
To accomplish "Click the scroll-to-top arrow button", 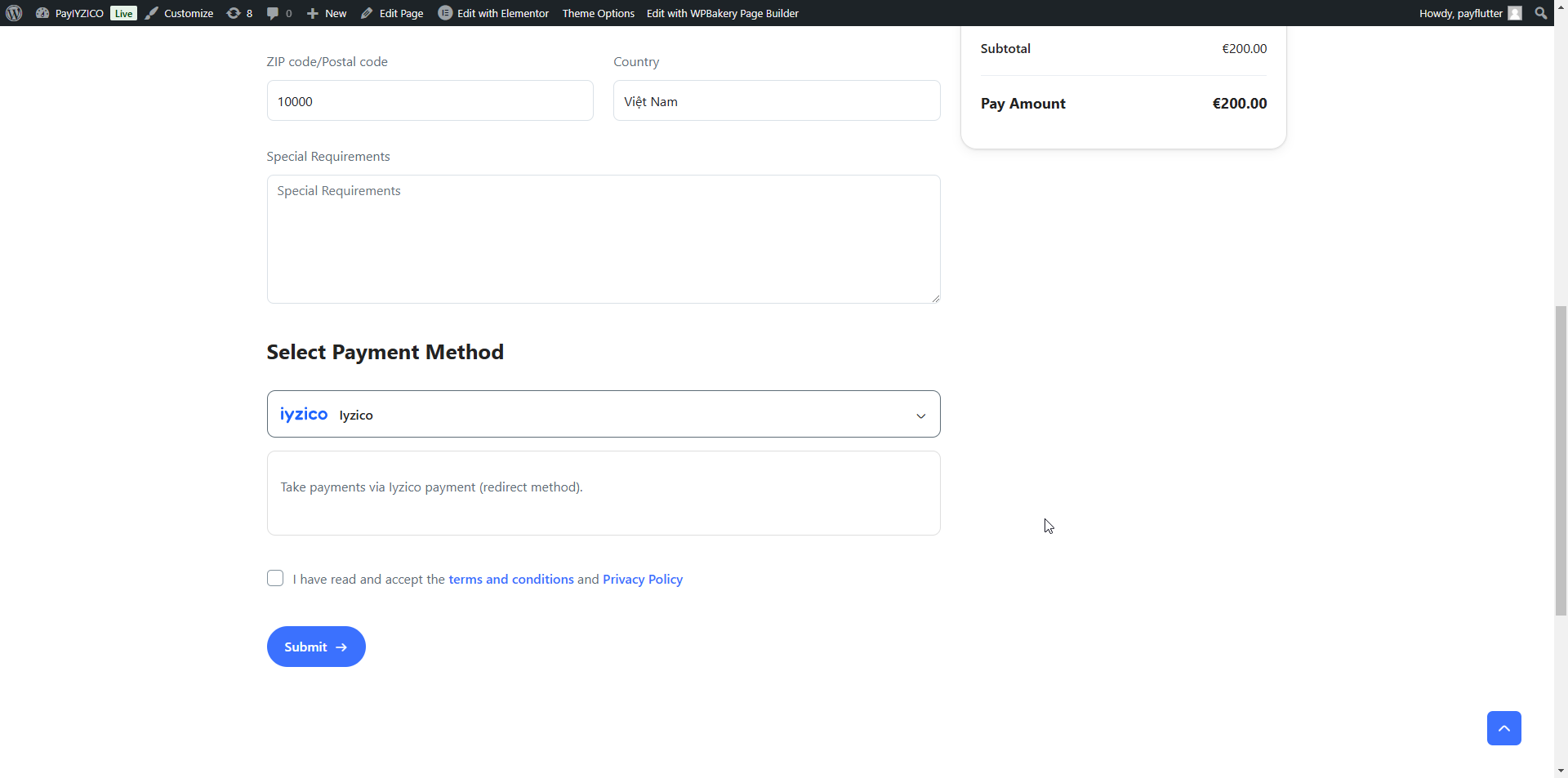I will pos(1504,727).
